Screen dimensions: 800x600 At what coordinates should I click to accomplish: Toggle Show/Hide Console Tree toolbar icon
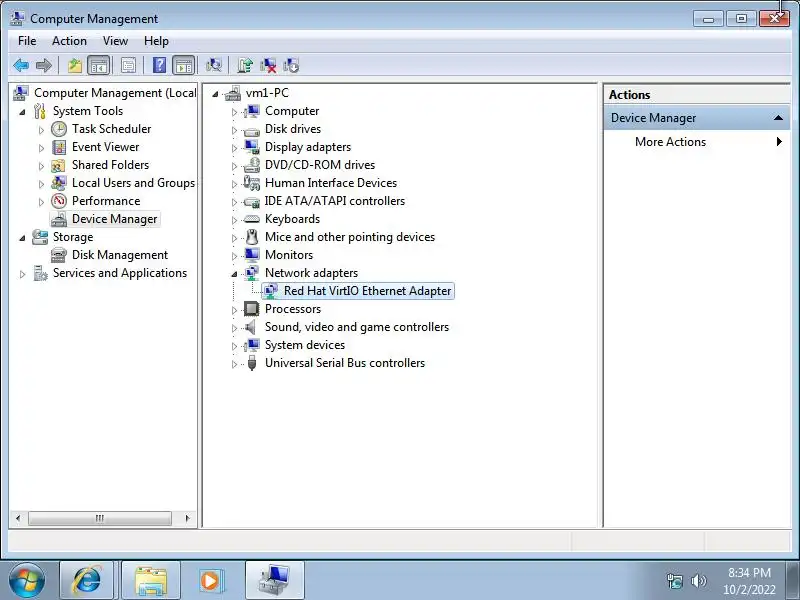coord(98,65)
